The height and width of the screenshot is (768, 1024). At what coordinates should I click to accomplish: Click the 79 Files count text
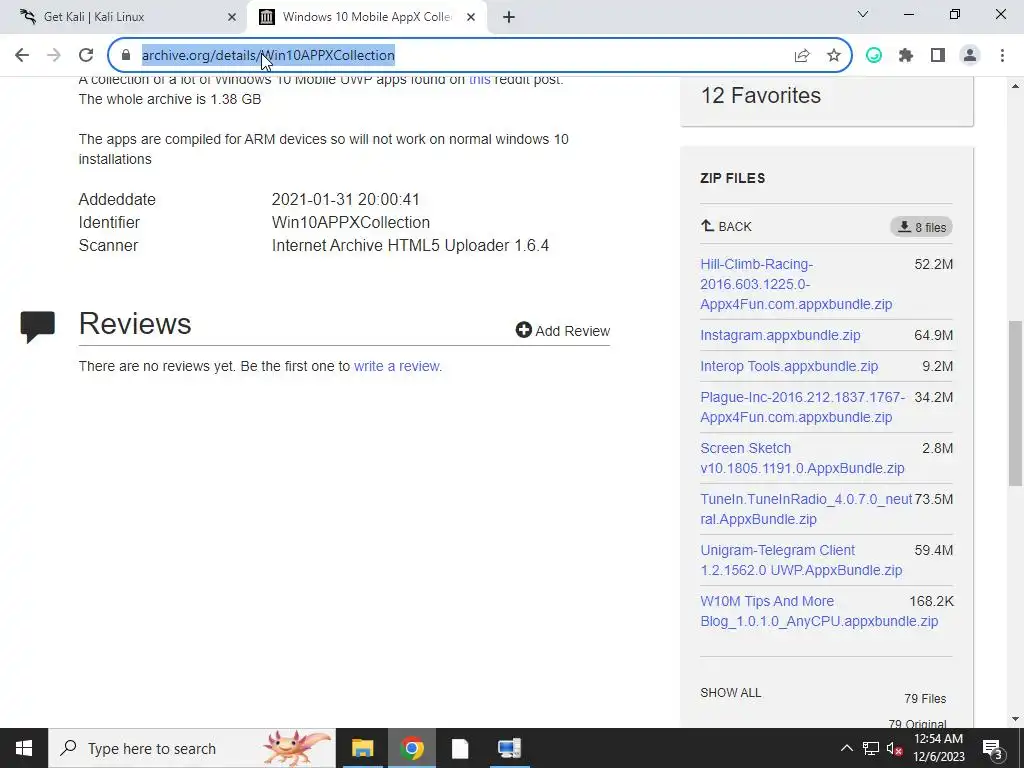925,699
